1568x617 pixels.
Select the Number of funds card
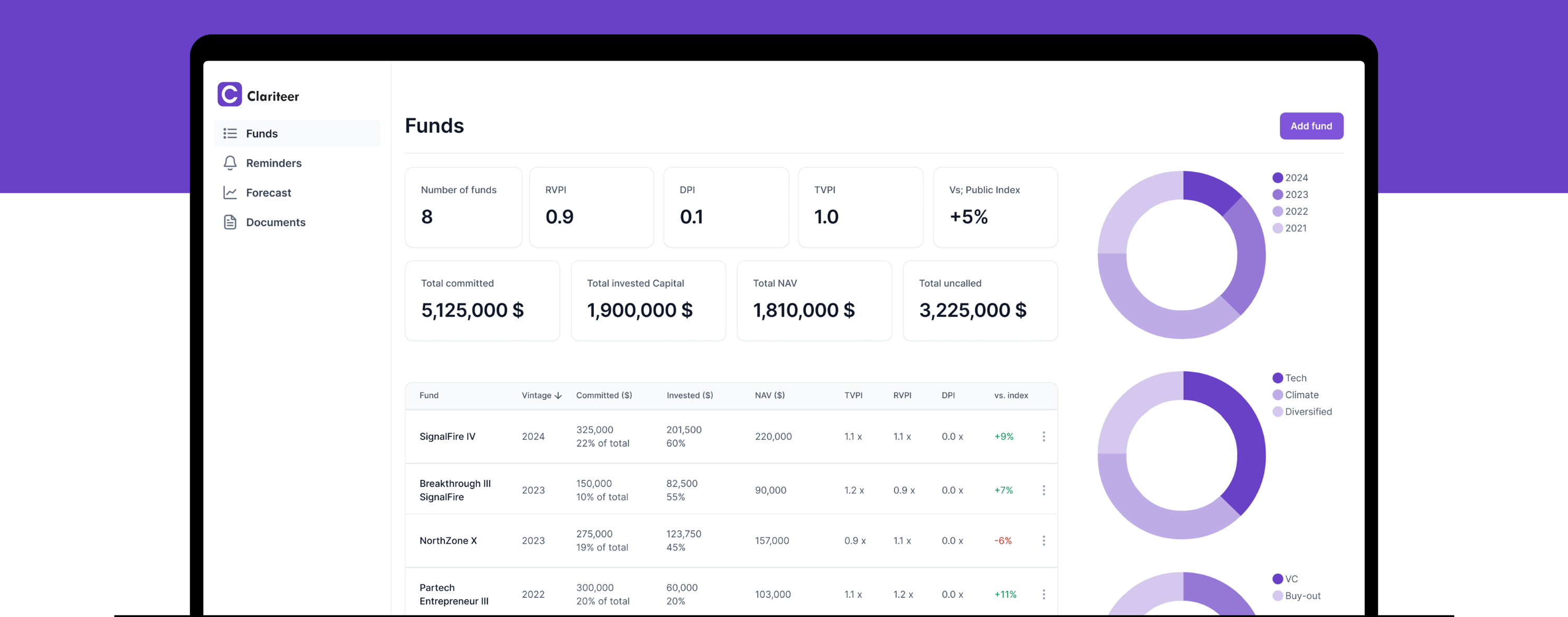click(x=463, y=208)
